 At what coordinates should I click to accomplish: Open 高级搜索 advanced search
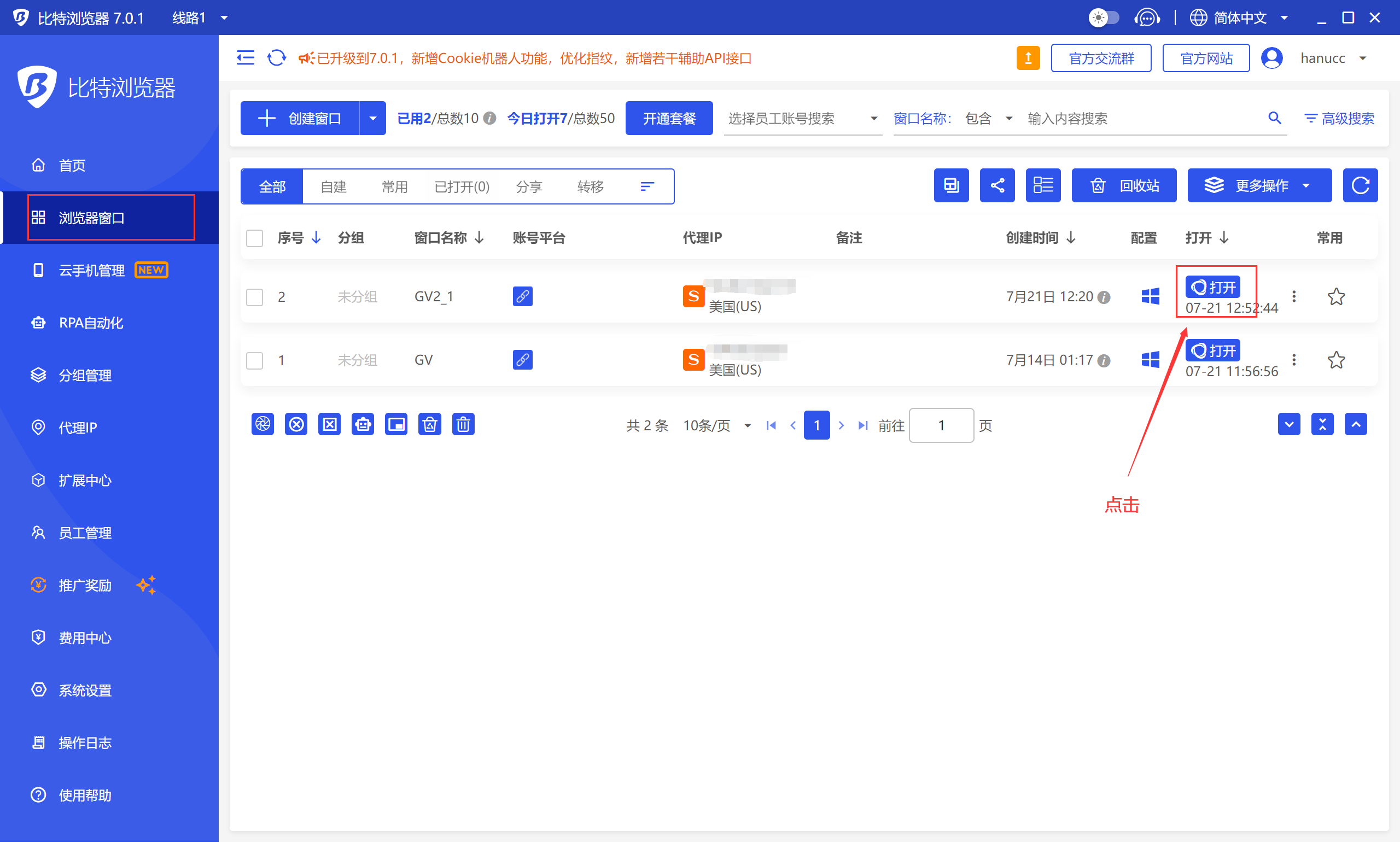pyautogui.click(x=1339, y=118)
